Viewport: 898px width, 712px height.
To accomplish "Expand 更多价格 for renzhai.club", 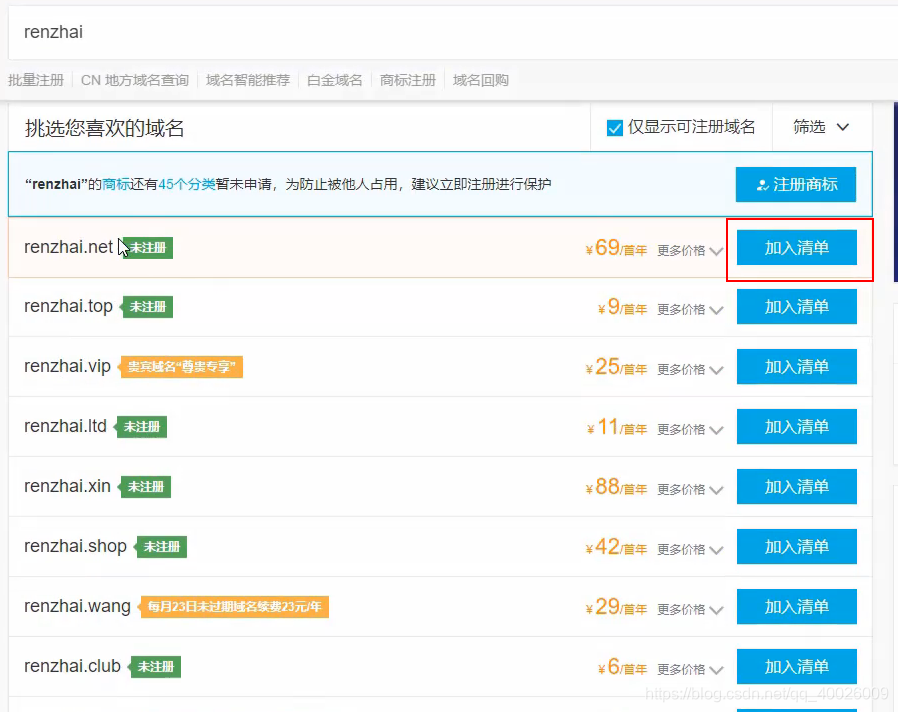I will pos(690,670).
